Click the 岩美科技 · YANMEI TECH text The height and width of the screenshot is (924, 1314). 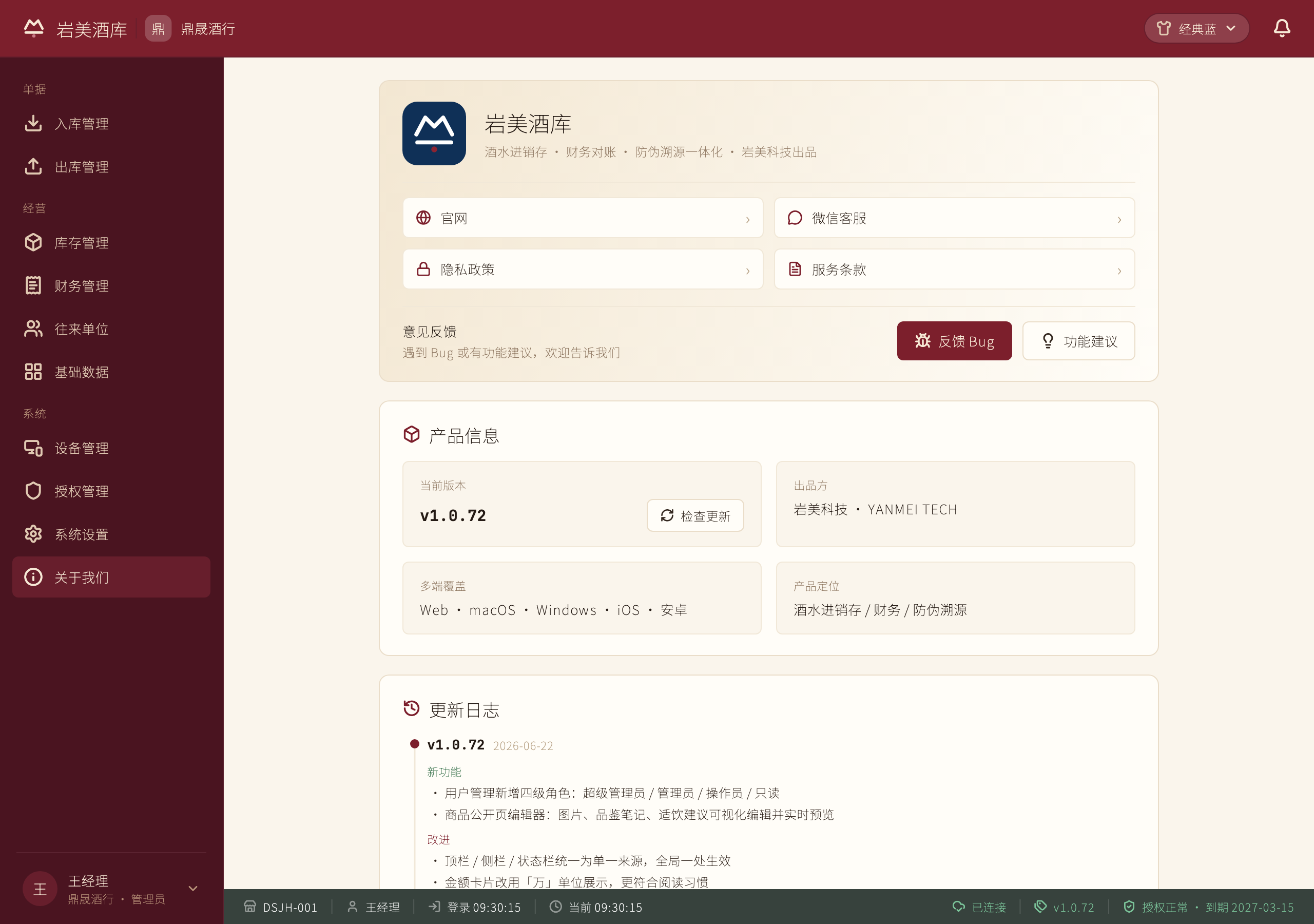[875, 510]
